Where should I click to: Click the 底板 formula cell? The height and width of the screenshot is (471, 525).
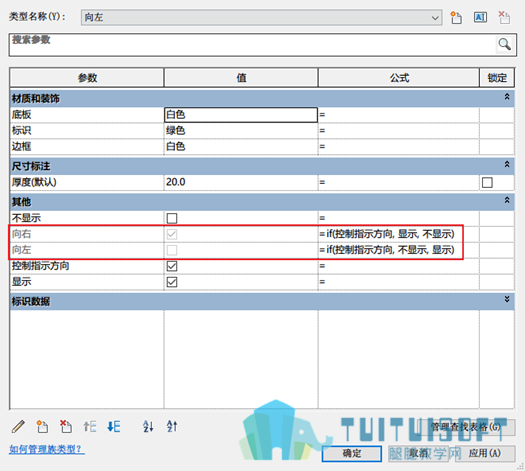398,115
